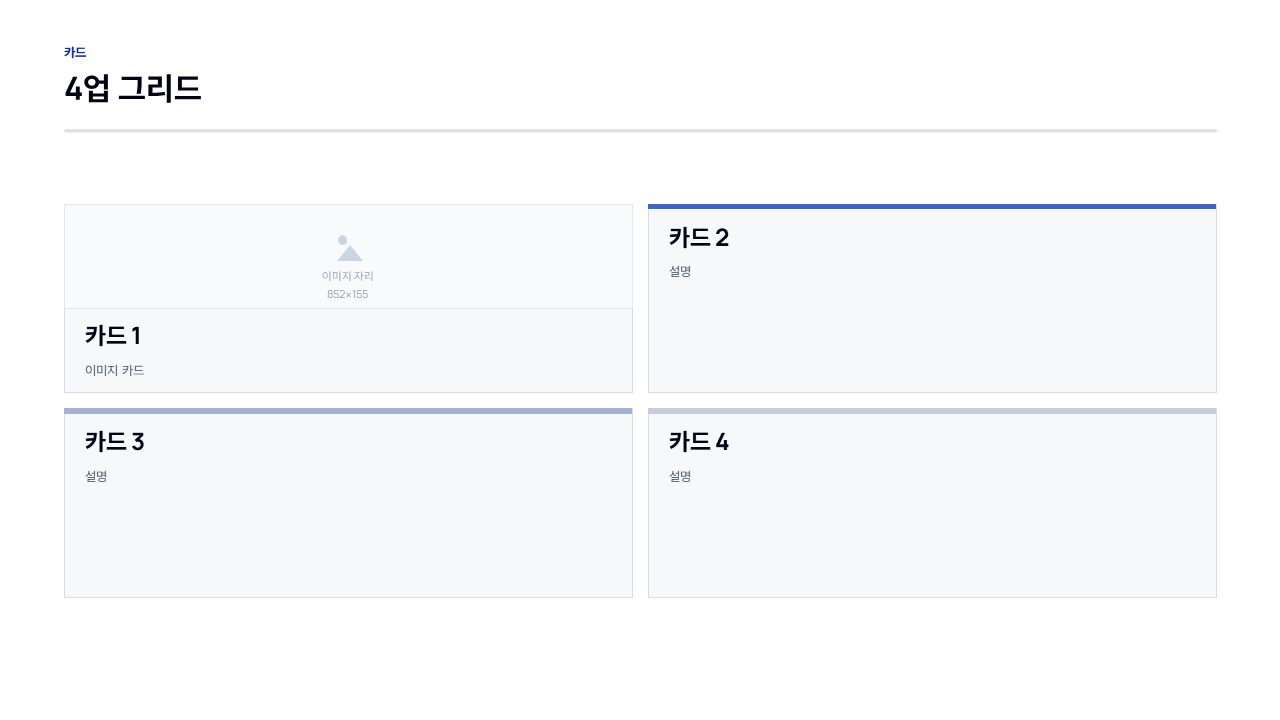The height and width of the screenshot is (720, 1280).
Task: Click the horizontal divider under the heading
Action: [640, 131]
